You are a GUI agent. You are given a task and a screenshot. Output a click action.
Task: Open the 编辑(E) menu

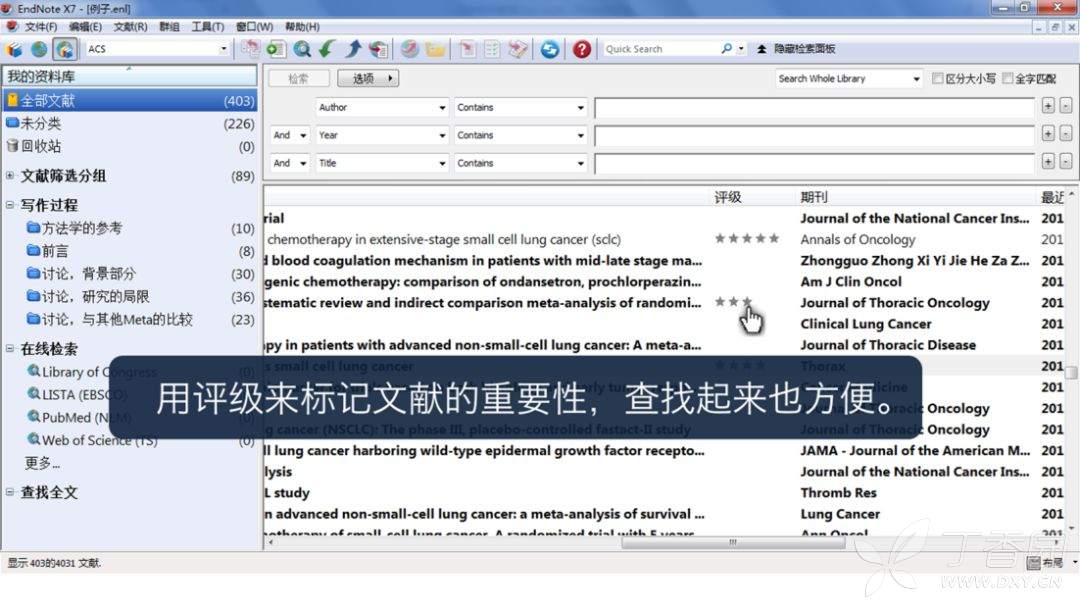point(85,26)
